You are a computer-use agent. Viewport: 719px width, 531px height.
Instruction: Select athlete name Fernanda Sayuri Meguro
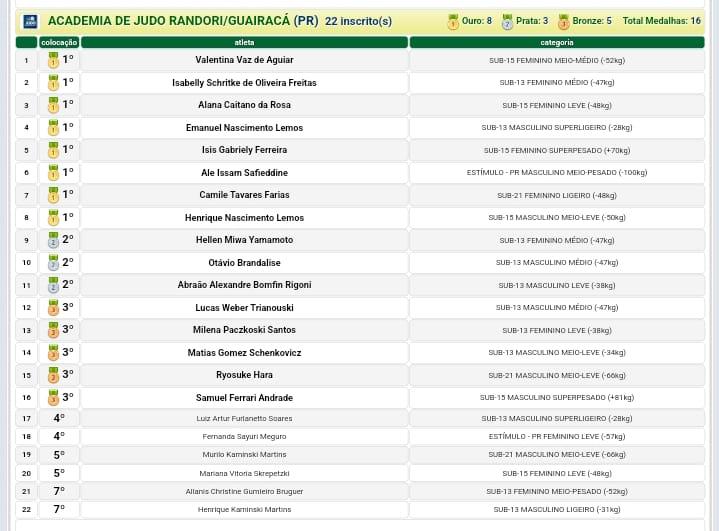[244, 437]
